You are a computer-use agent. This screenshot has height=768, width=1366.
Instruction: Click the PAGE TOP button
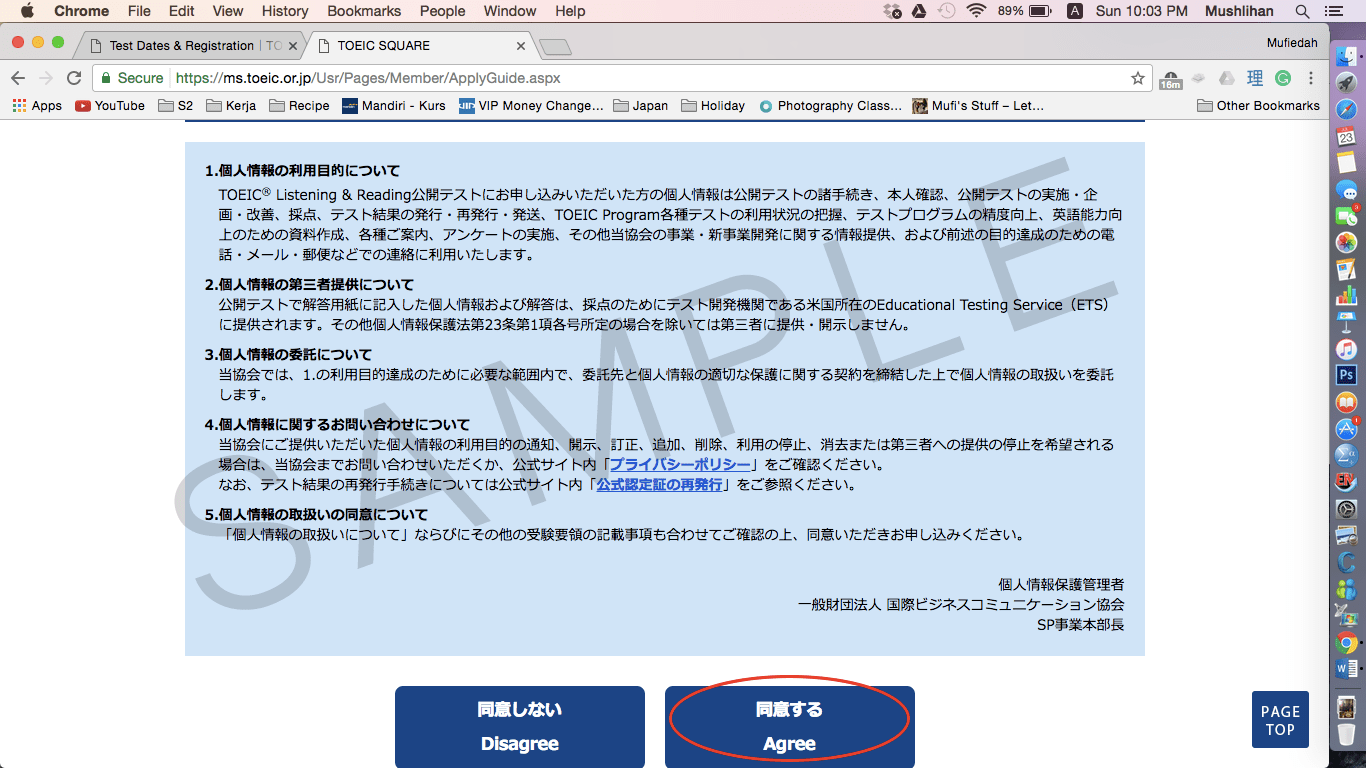tap(1280, 720)
